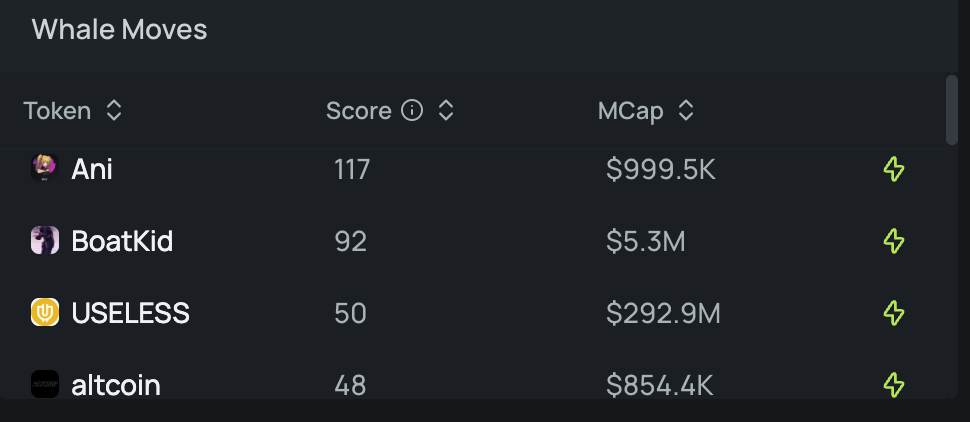The width and height of the screenshot is (970, 422).
Task: Open the altcoin token name
Action: tap(116, 385)
